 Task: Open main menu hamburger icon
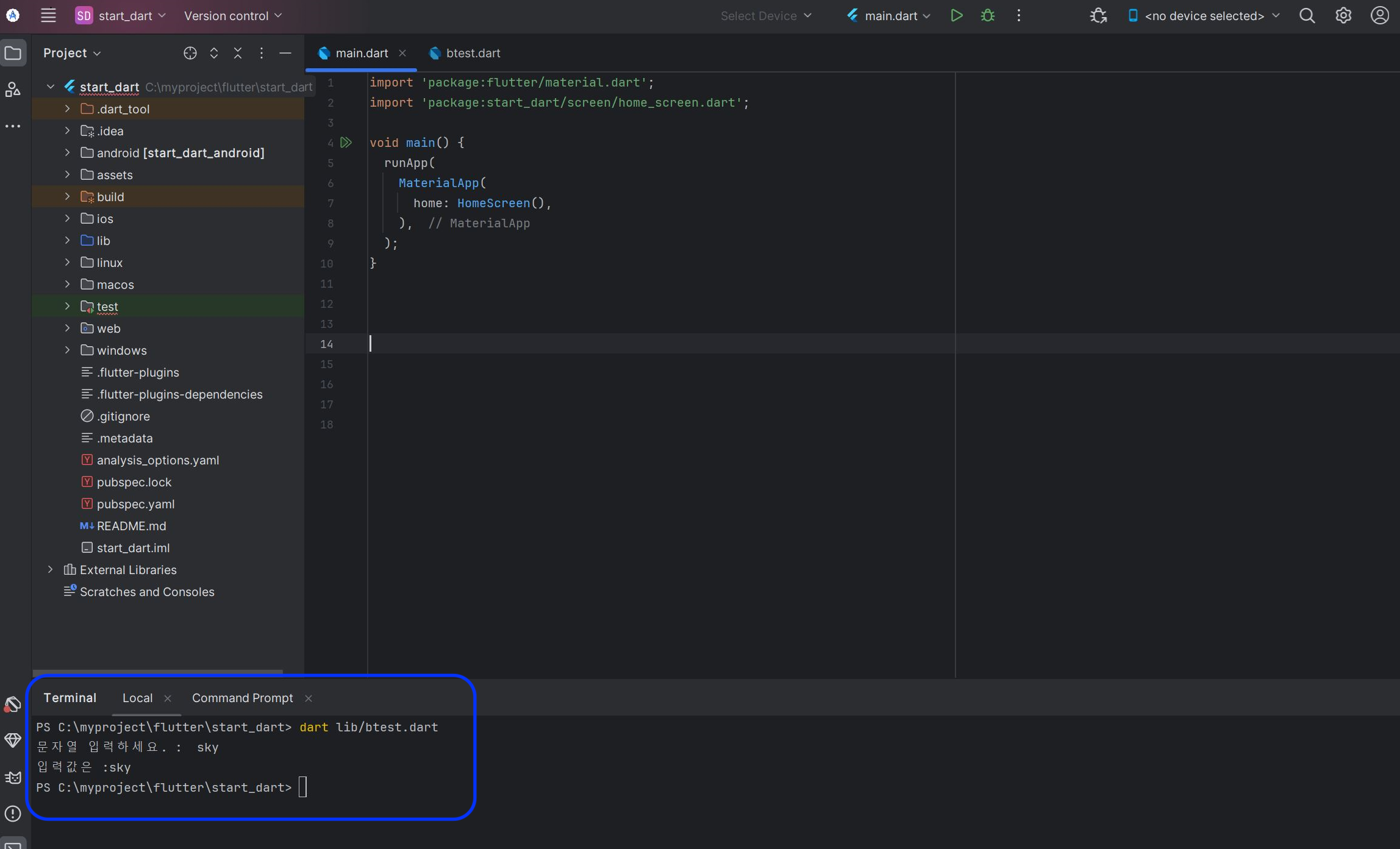(48, 16)
